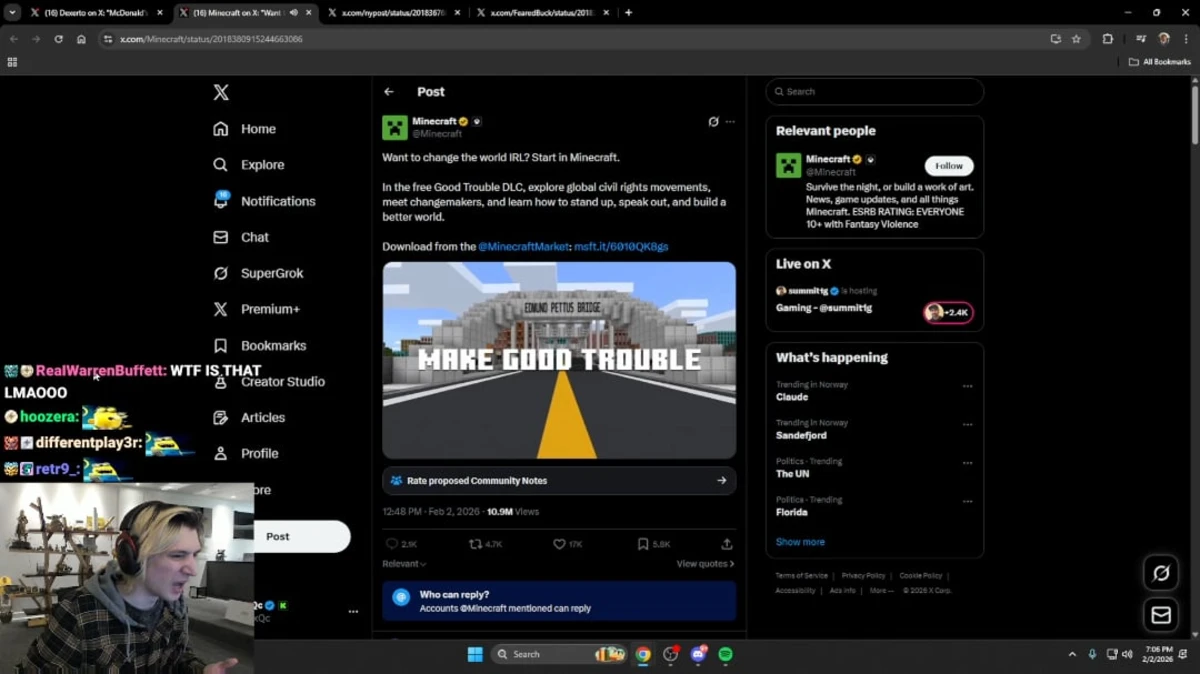Follow the Minecraft account
This screenshot has height=674, width=1200.
948,166
